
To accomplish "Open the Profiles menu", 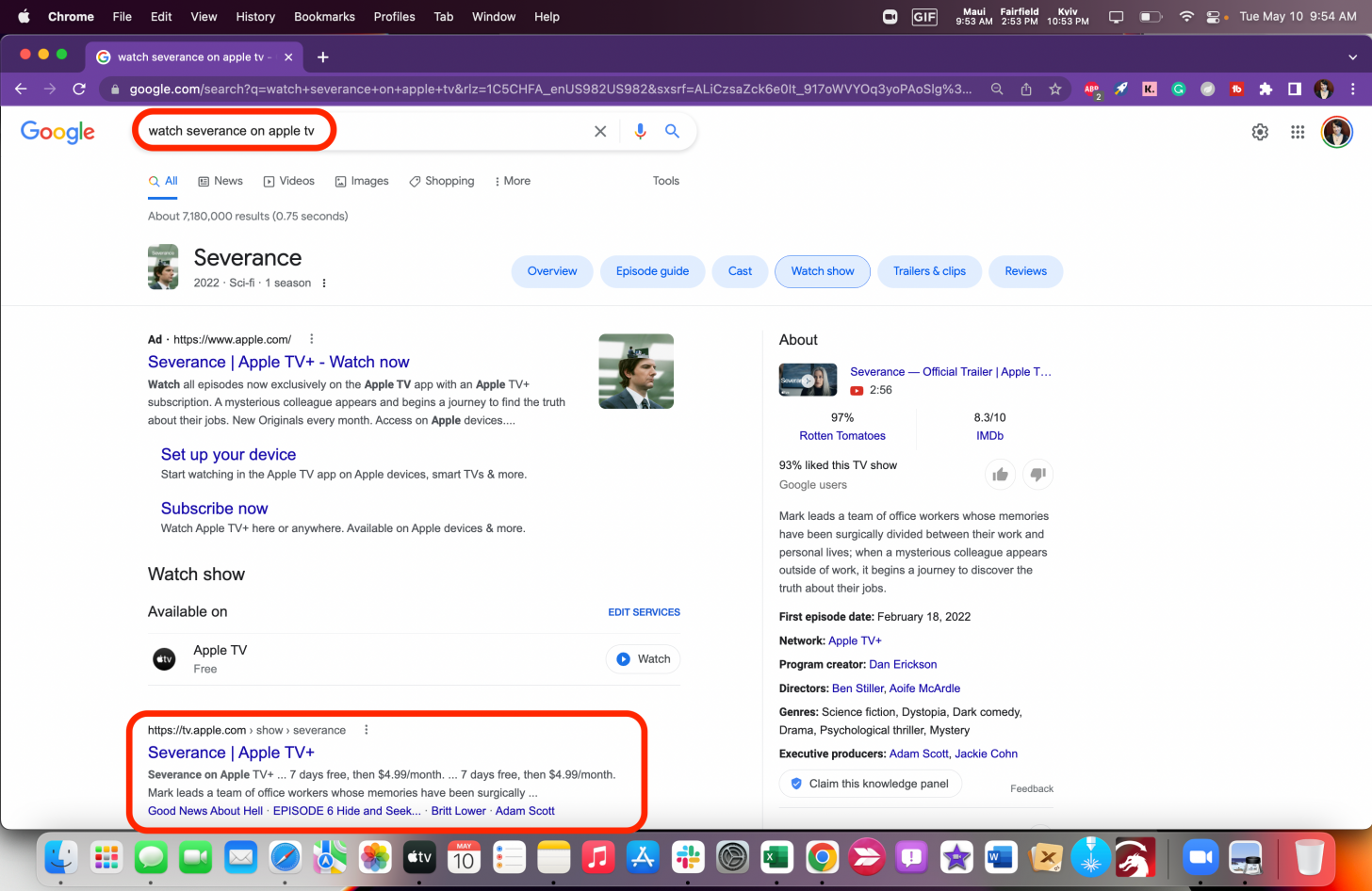I will point(394,16).
